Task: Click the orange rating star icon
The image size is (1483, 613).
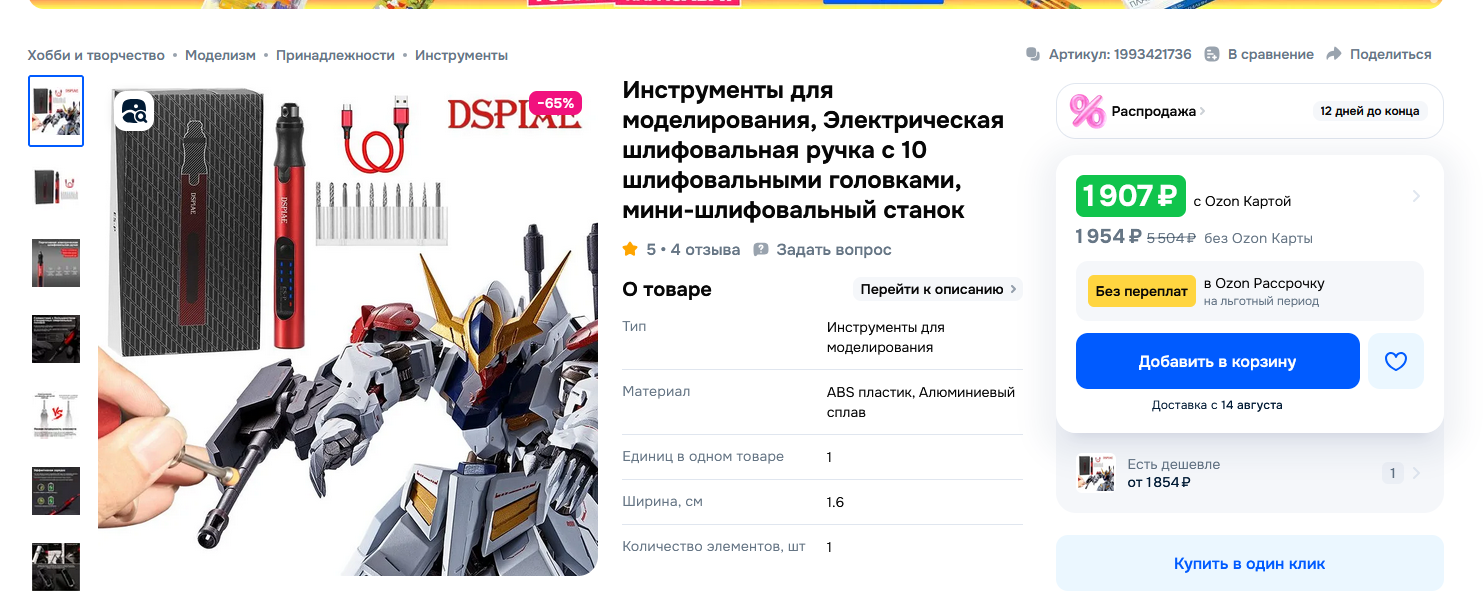Action: pos(630,249)
